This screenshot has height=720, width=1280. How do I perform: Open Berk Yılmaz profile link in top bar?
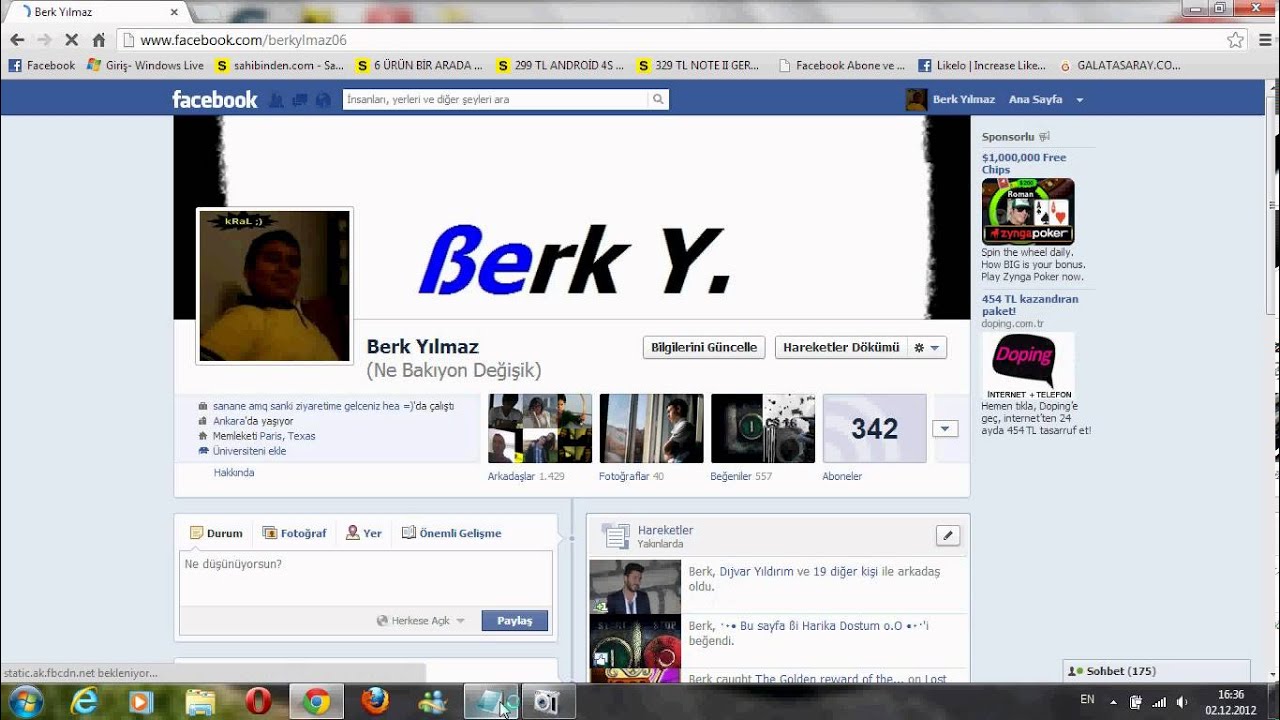pos(951,100)
